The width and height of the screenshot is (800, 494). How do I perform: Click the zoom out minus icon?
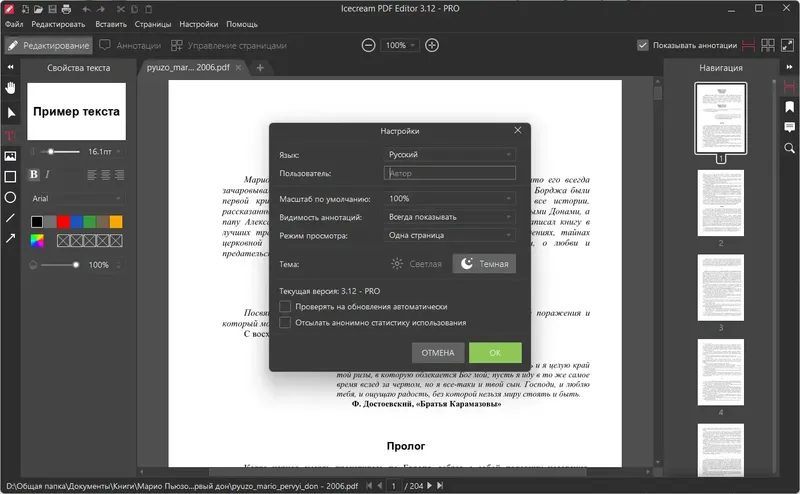click(368, 45)
